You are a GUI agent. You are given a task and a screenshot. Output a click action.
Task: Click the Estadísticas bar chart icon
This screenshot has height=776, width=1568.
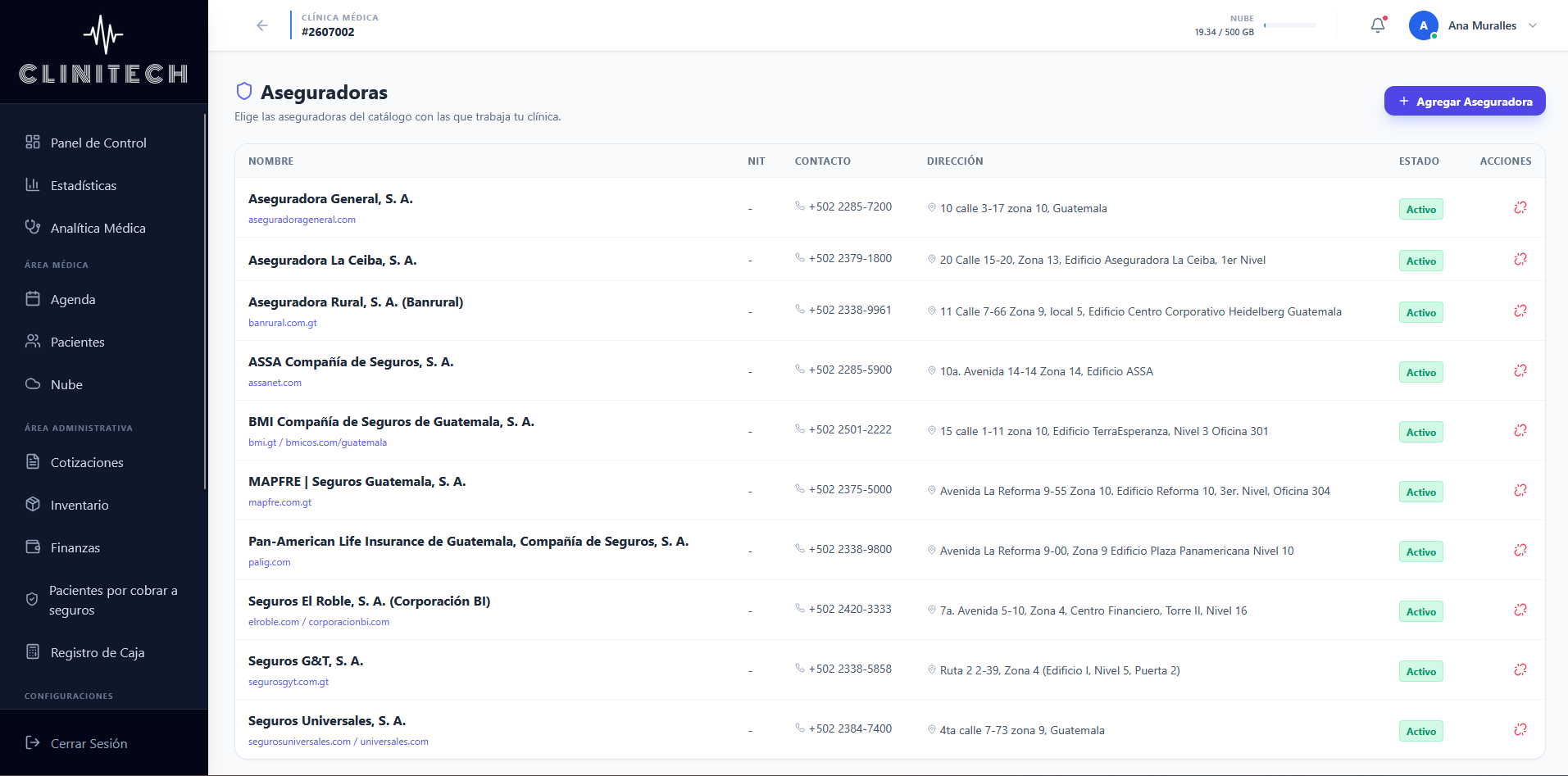pos(33,184)
